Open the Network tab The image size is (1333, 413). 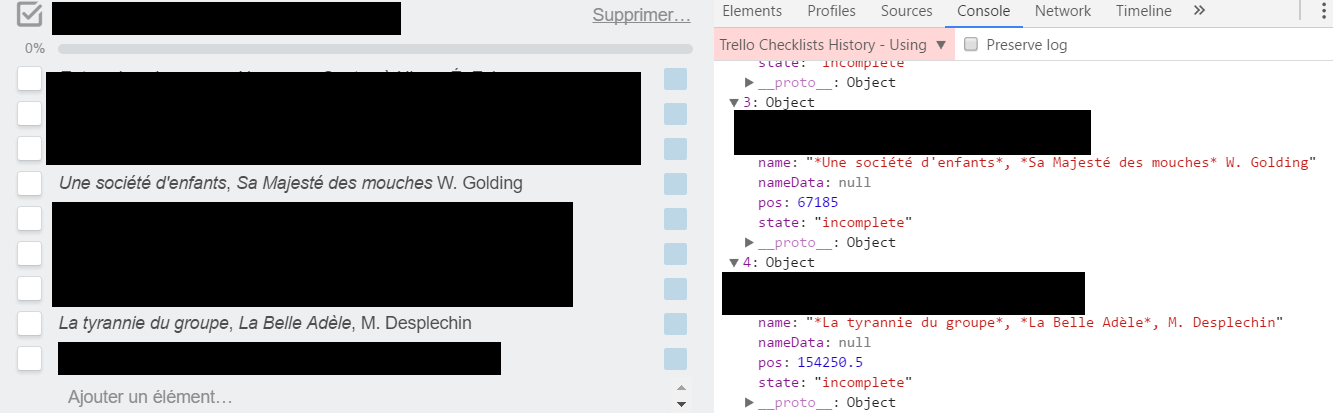1062,11
